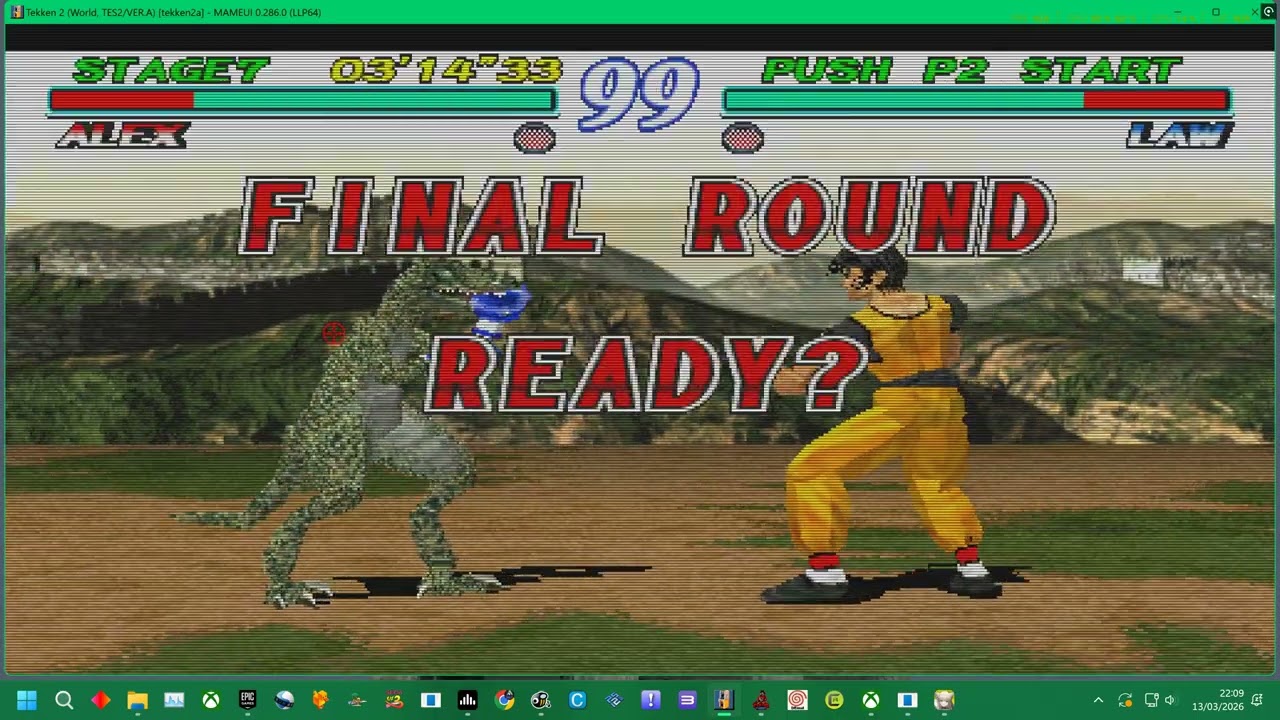
Task: Click the ALEX player name
Action: pos(123,135)
